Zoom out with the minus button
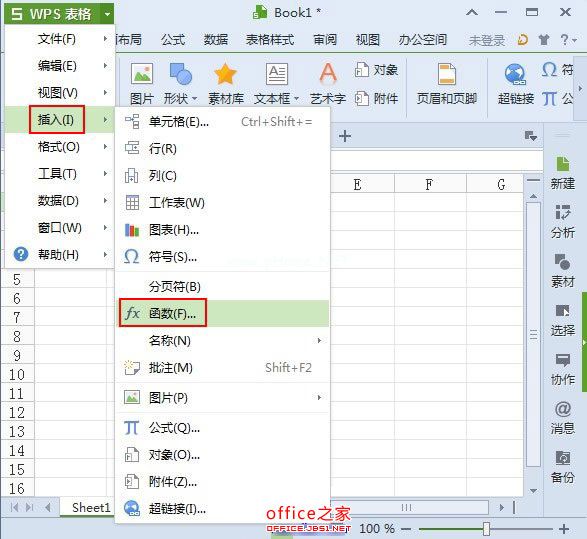This screenshot has height=539, width=587. [406, 529]
